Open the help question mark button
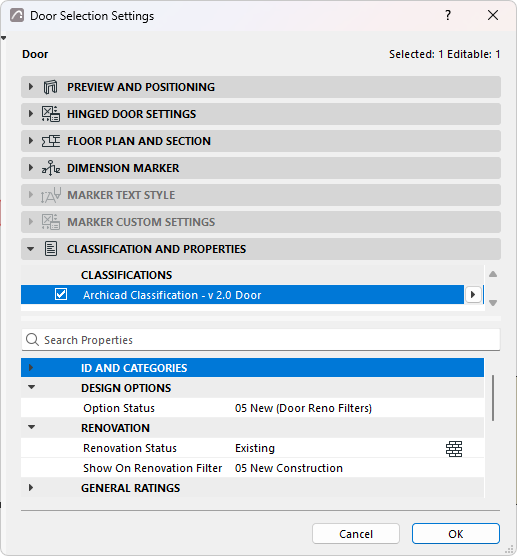 (x=448, y=15)
